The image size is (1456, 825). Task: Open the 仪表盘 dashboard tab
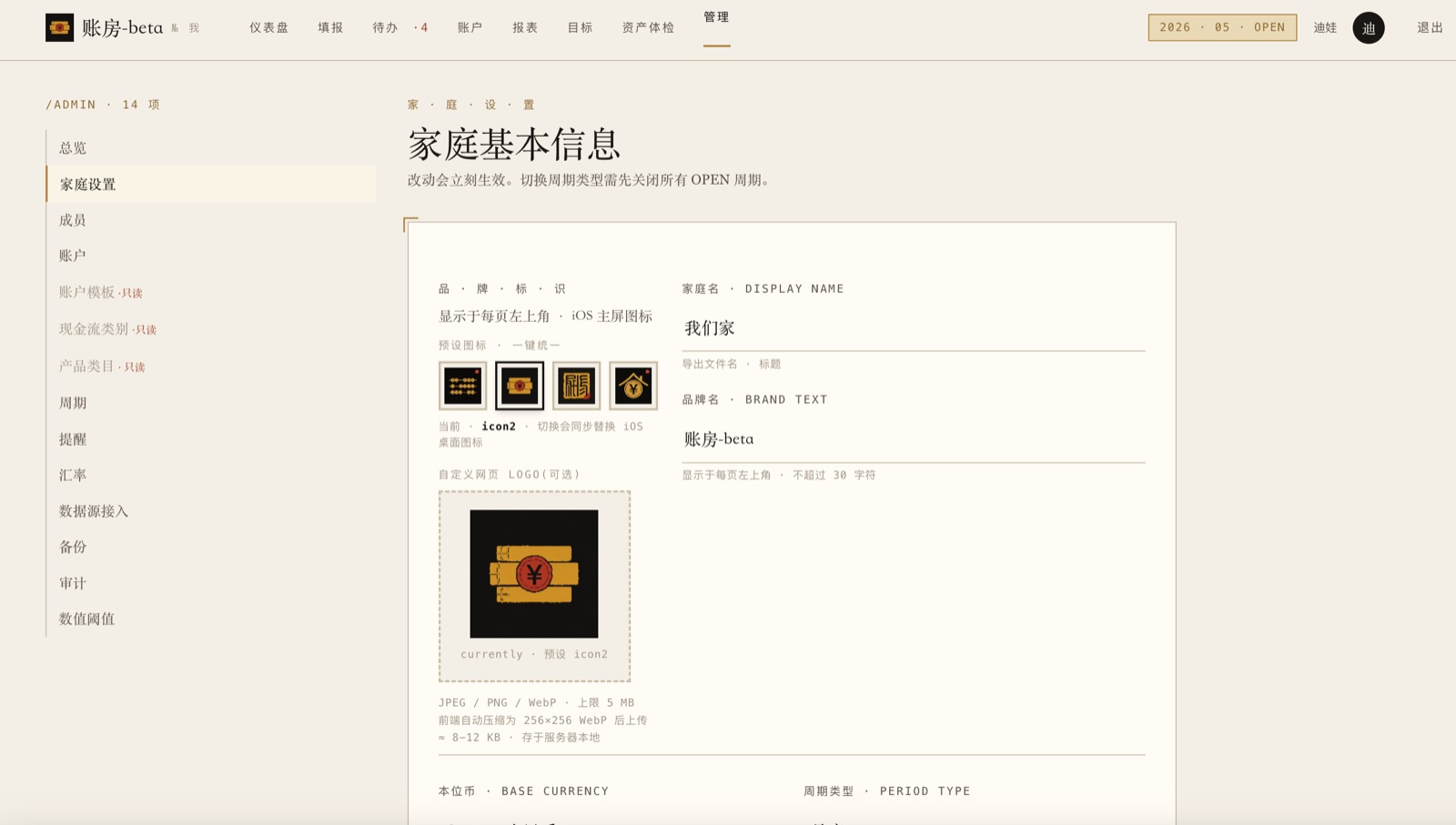coord(269,27)
